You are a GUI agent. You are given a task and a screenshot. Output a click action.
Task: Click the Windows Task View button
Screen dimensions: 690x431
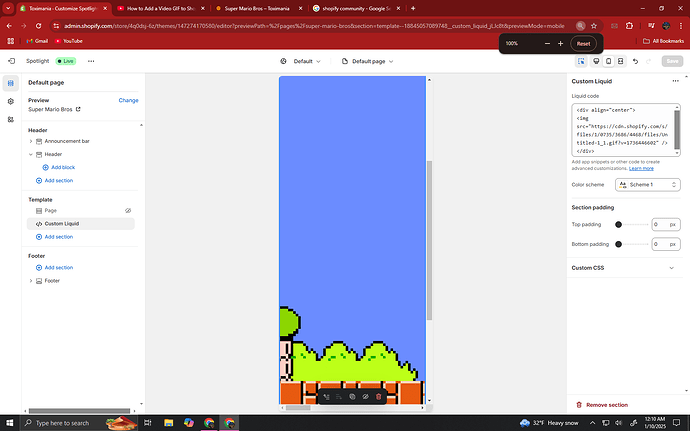(148, 423)
